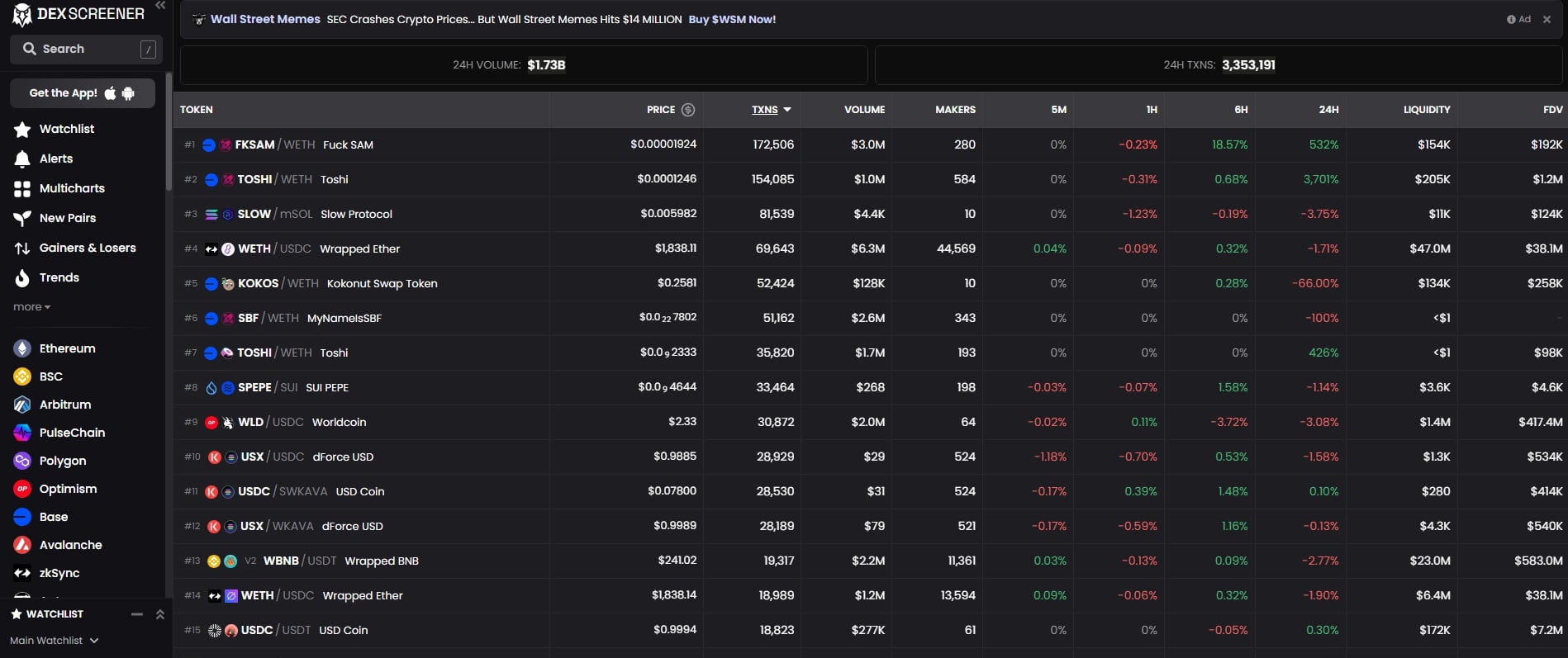Select Ethereum chain icon

[x=22, y=348]
